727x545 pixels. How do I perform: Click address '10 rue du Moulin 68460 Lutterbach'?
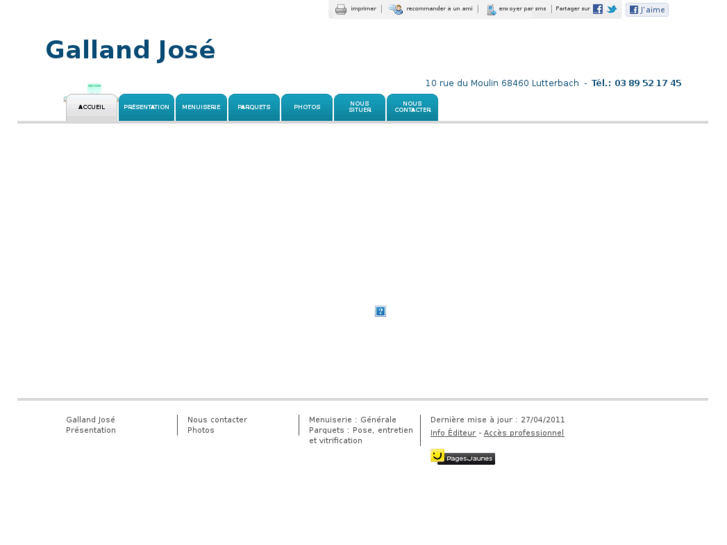click(502, 83)
